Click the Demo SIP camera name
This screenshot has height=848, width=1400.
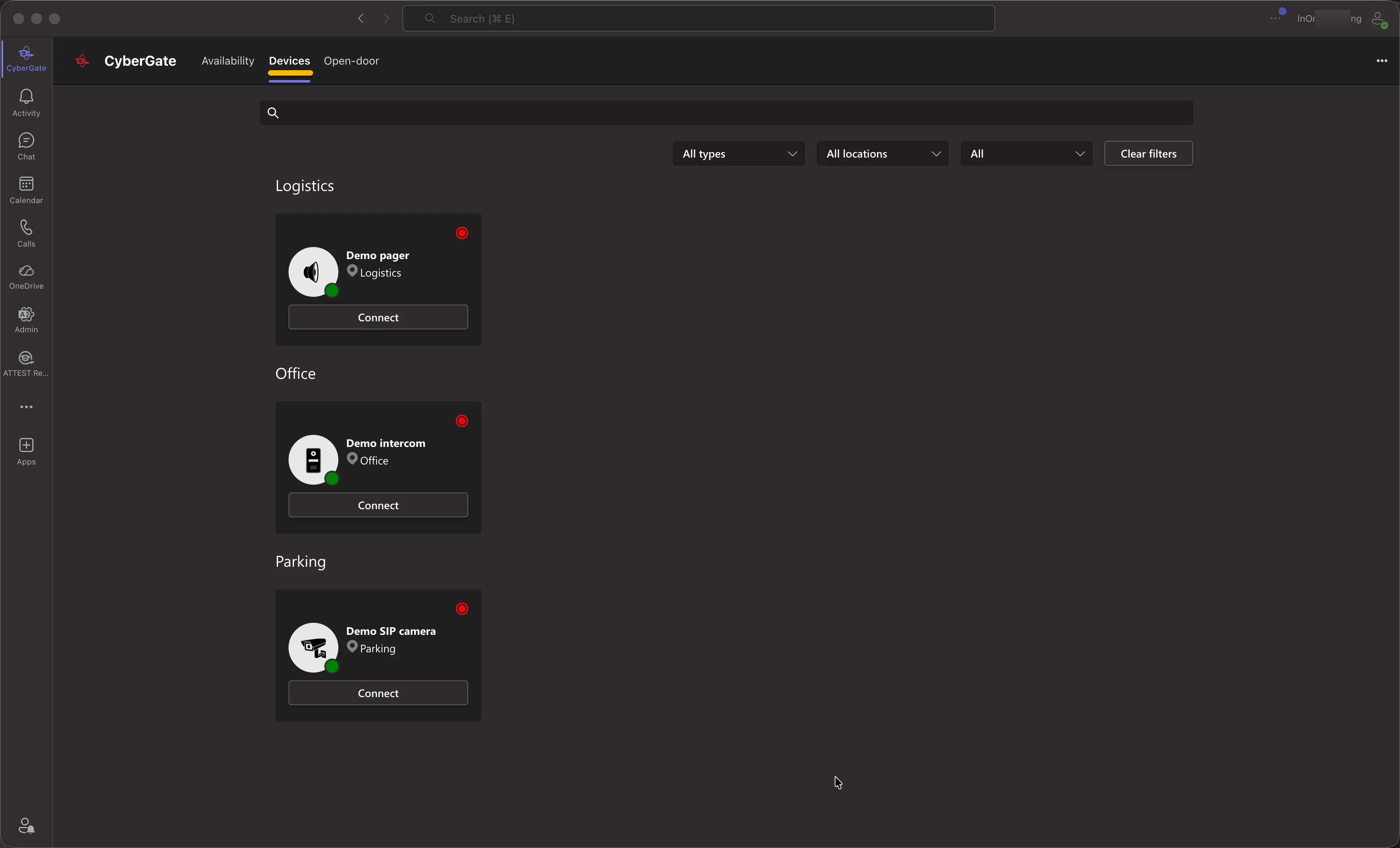pos(391,631)
